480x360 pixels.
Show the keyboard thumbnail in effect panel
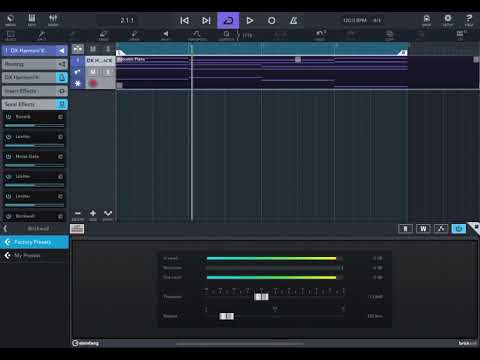pyautogui.click(x=77, y=229)
